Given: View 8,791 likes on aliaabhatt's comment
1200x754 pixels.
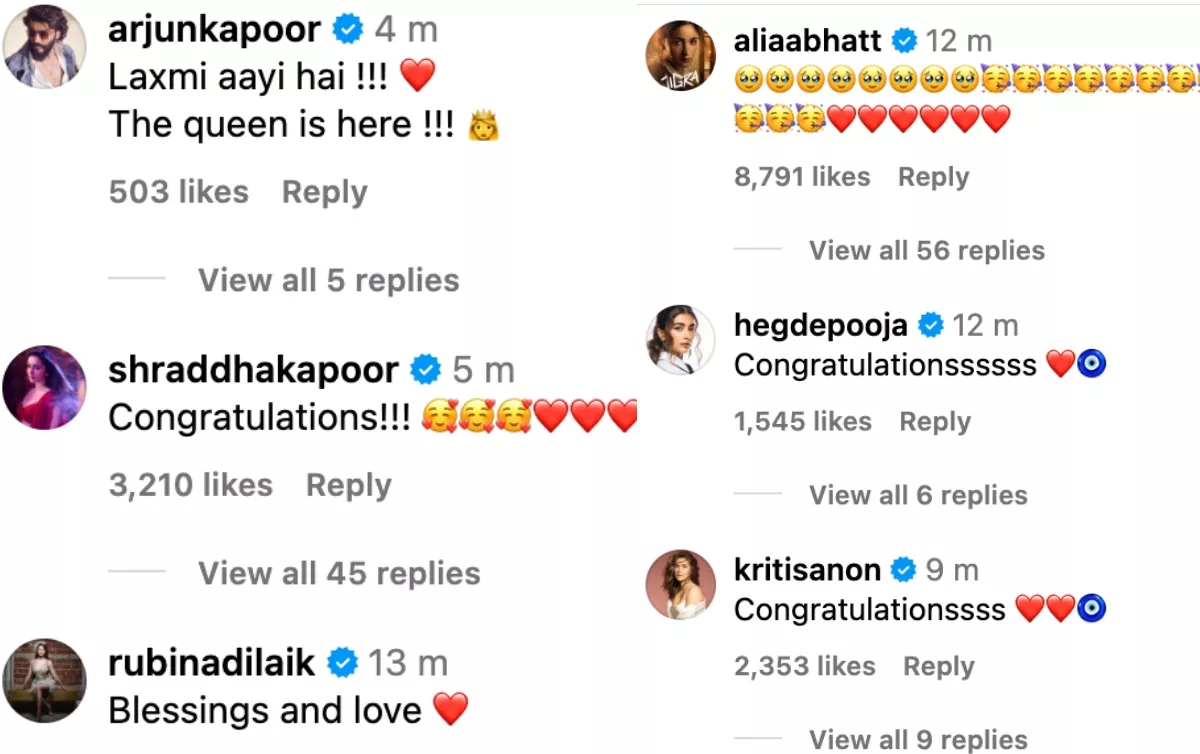Looking at the screenshot, I should click(802, 177).
